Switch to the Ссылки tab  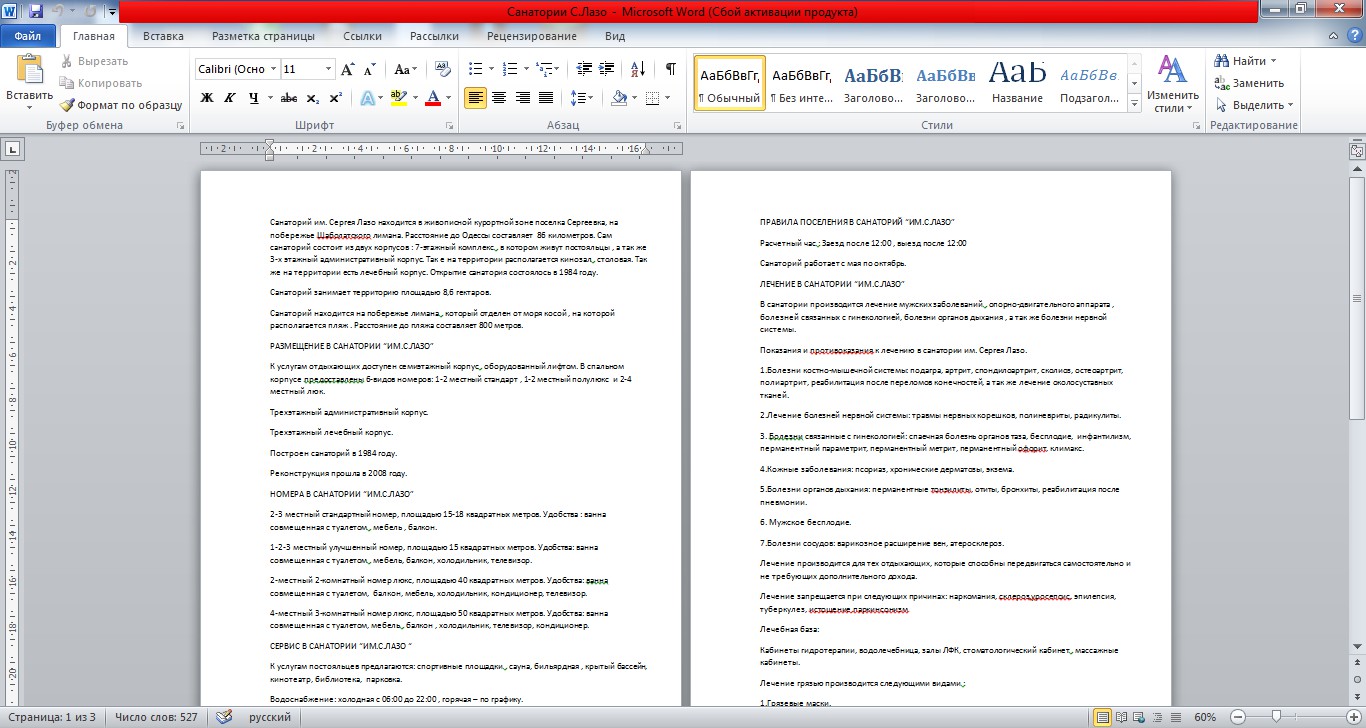tap(362, 36)
